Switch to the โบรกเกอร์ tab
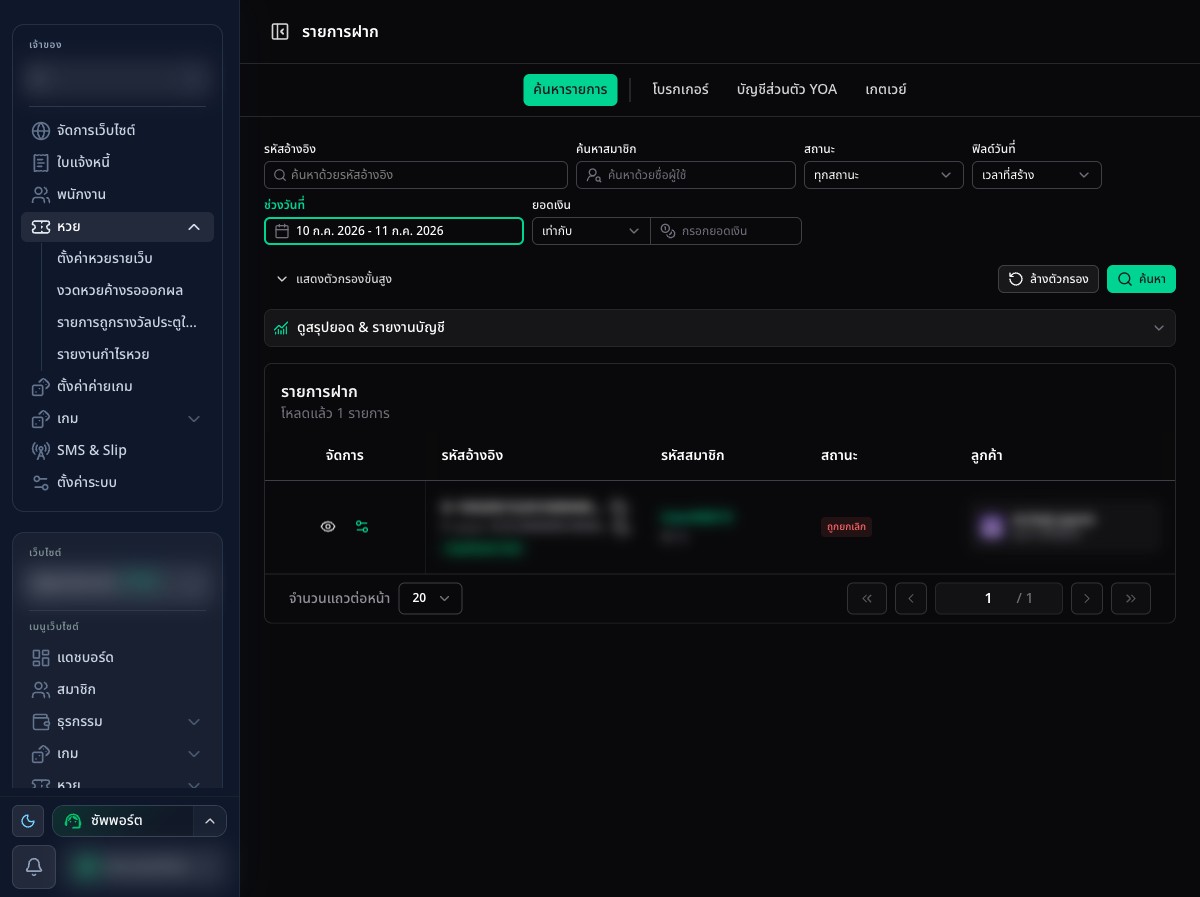This screenshot has width=1200, height=897. coord(680,89)
